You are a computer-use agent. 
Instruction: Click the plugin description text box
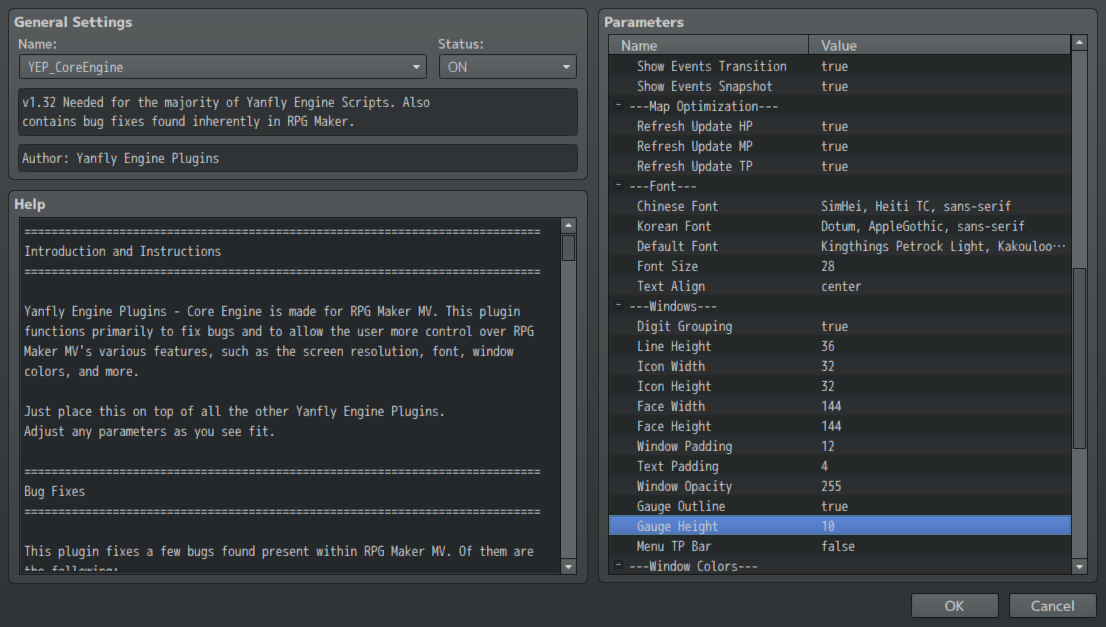click(298, 112)
